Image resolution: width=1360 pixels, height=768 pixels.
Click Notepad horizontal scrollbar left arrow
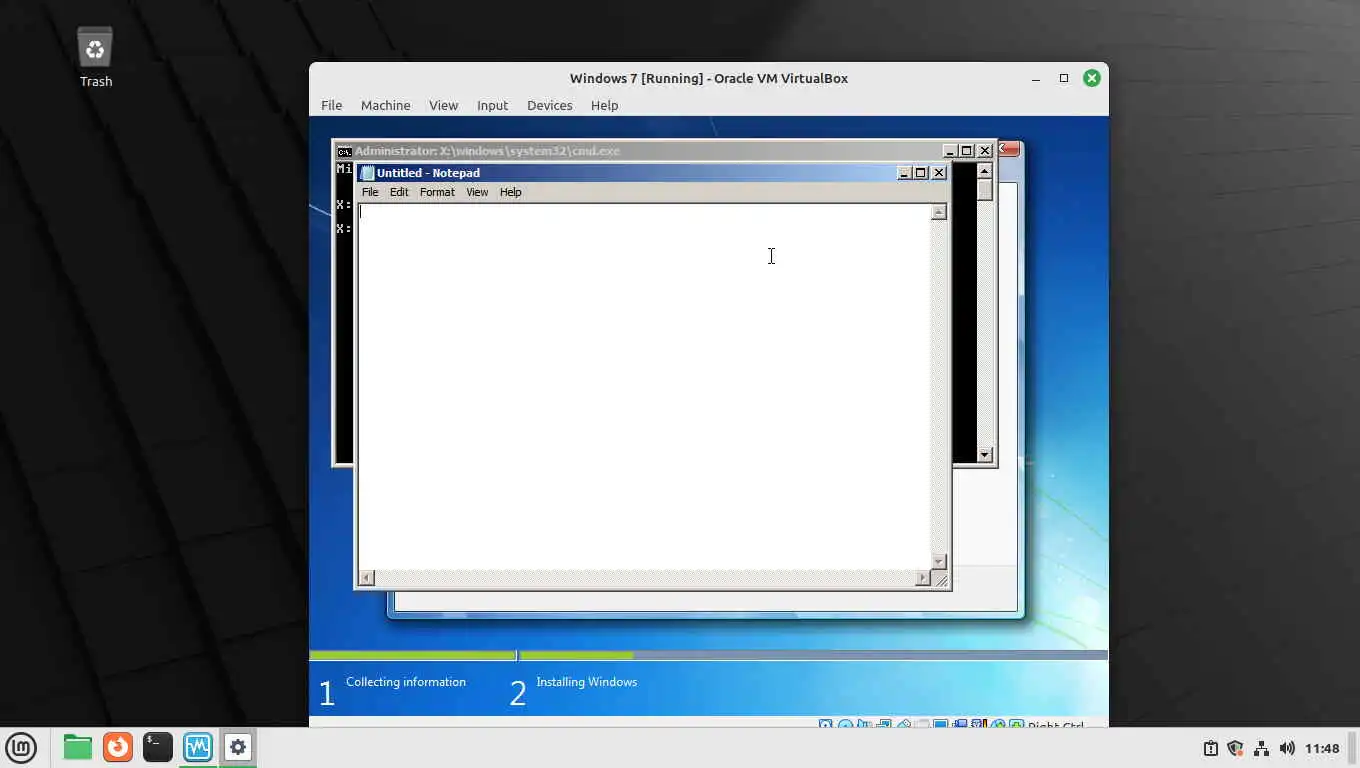(366, 578)
